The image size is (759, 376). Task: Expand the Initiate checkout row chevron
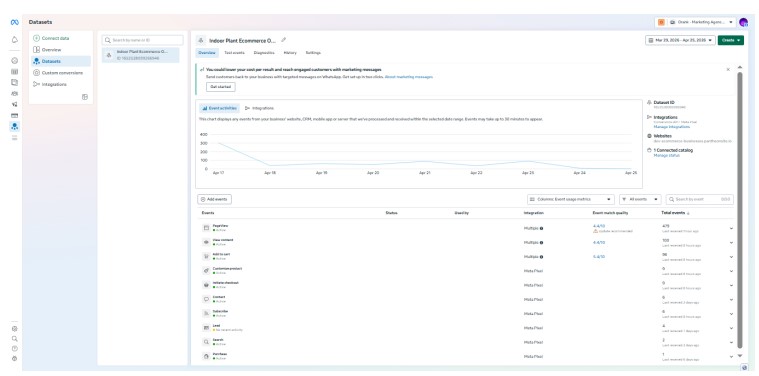click(x=731, y=286)
